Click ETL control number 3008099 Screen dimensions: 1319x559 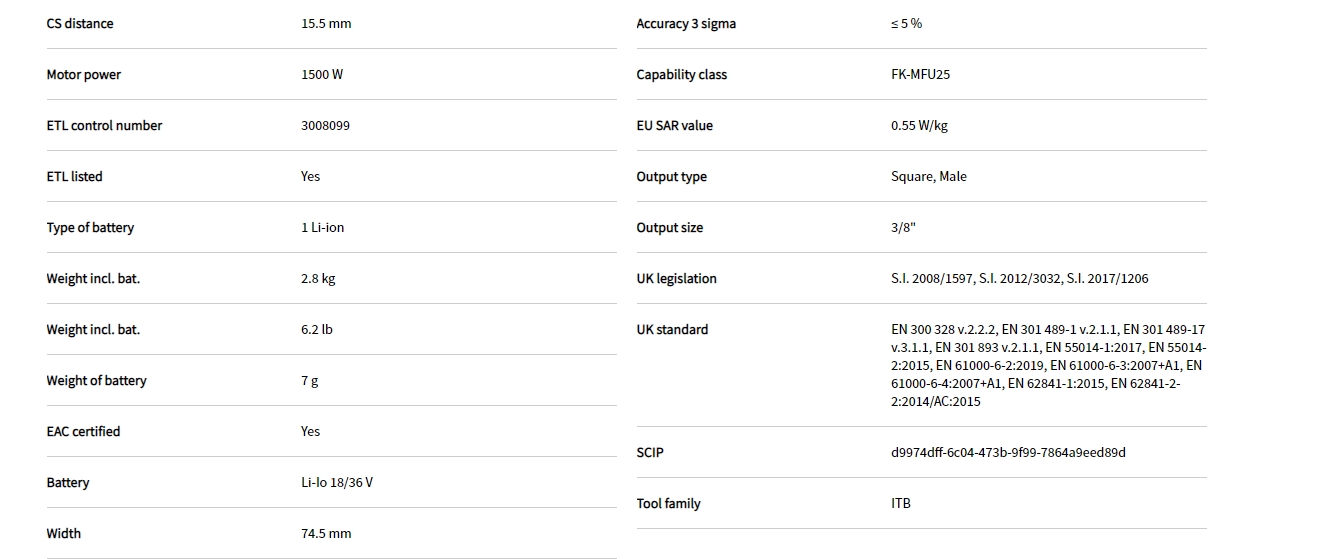pos(325,126)
